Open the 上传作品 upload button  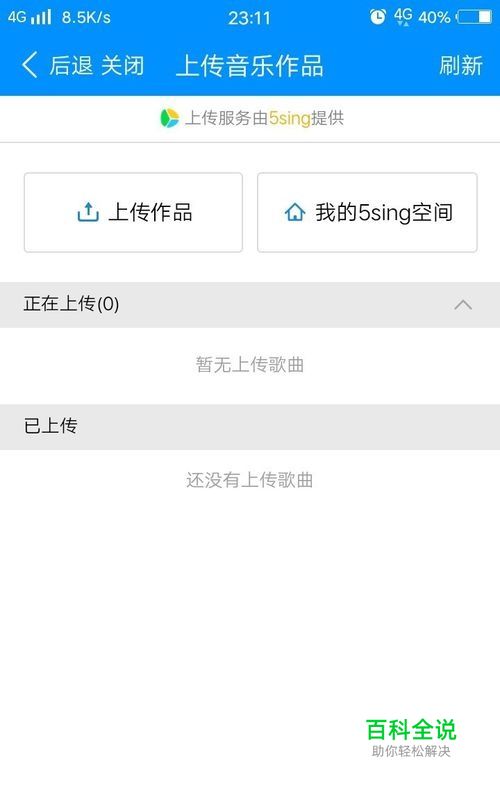tap(134, 212)
